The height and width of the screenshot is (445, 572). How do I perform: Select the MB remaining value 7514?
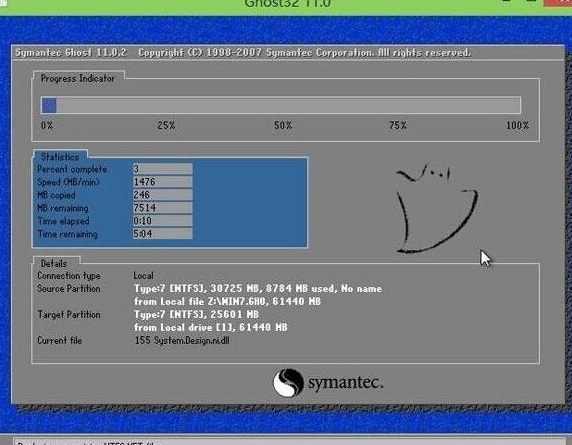click(162, 208)
